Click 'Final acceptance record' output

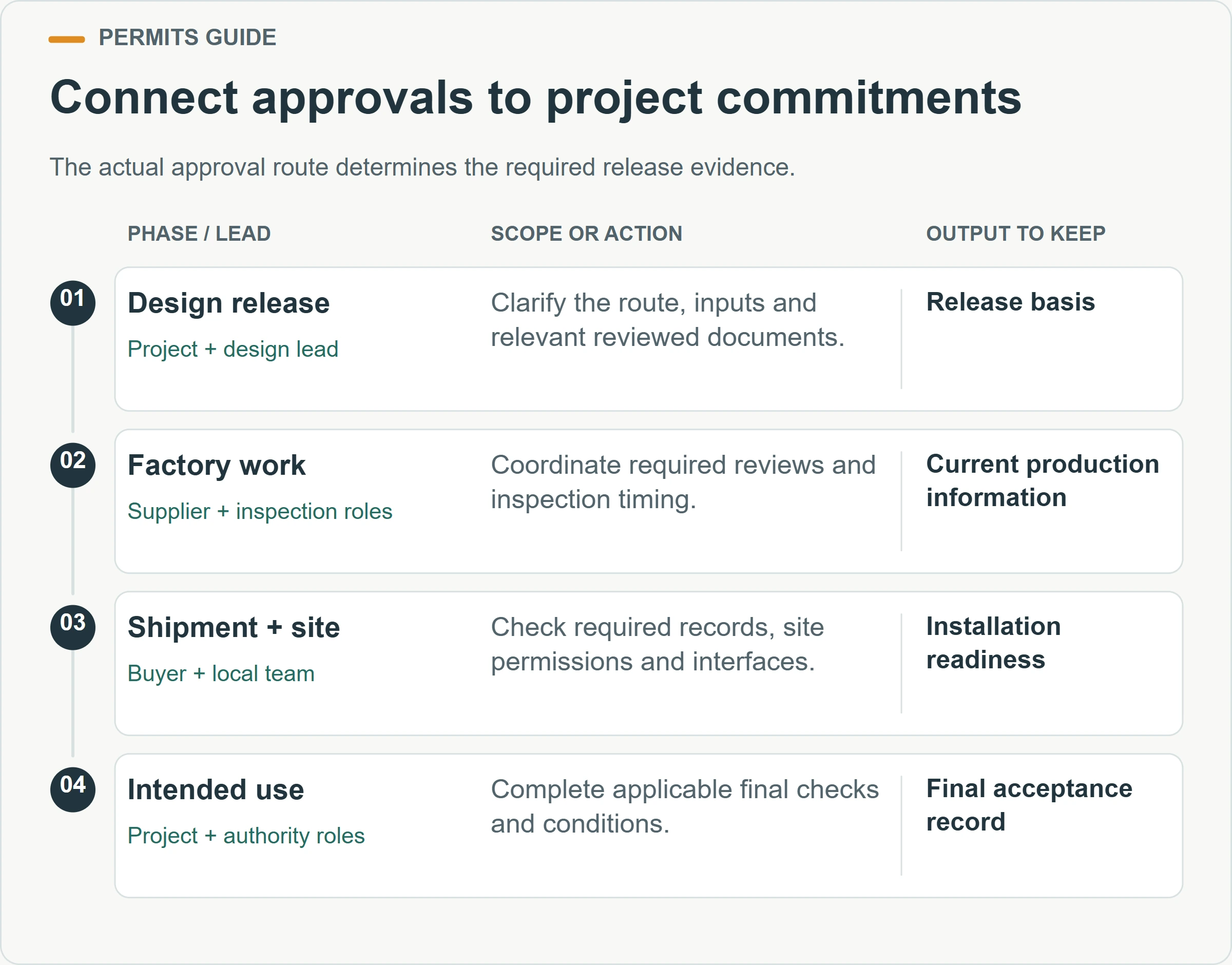point(1029,805)
